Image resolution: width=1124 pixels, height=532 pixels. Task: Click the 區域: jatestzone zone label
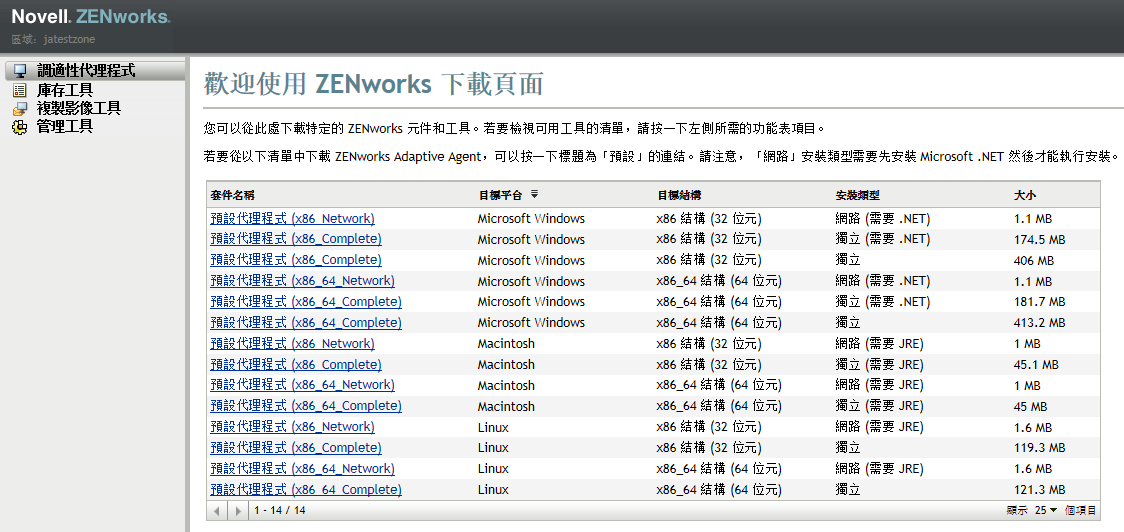pos(53,39)
